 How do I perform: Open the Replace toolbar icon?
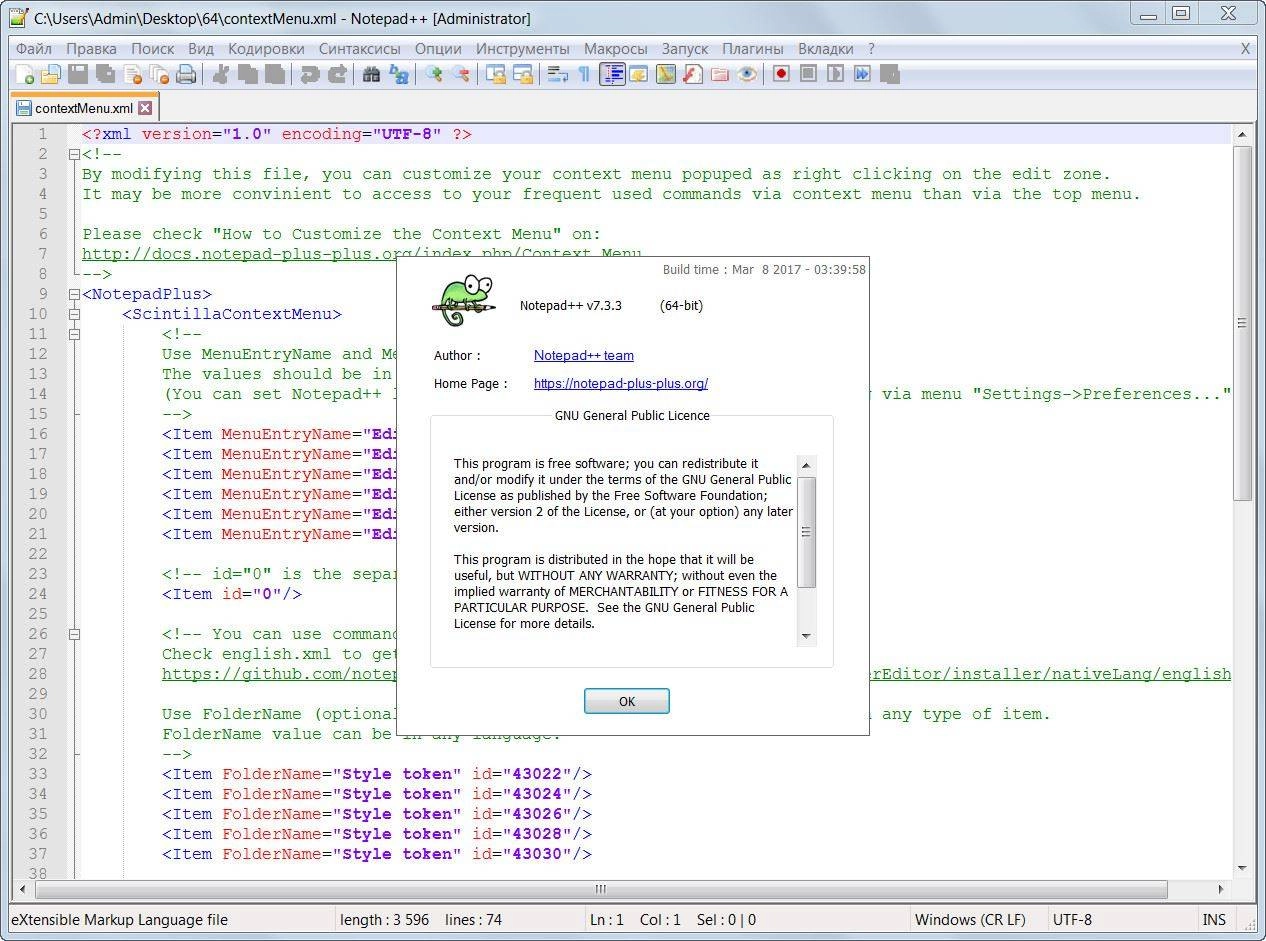pos(398,74)
